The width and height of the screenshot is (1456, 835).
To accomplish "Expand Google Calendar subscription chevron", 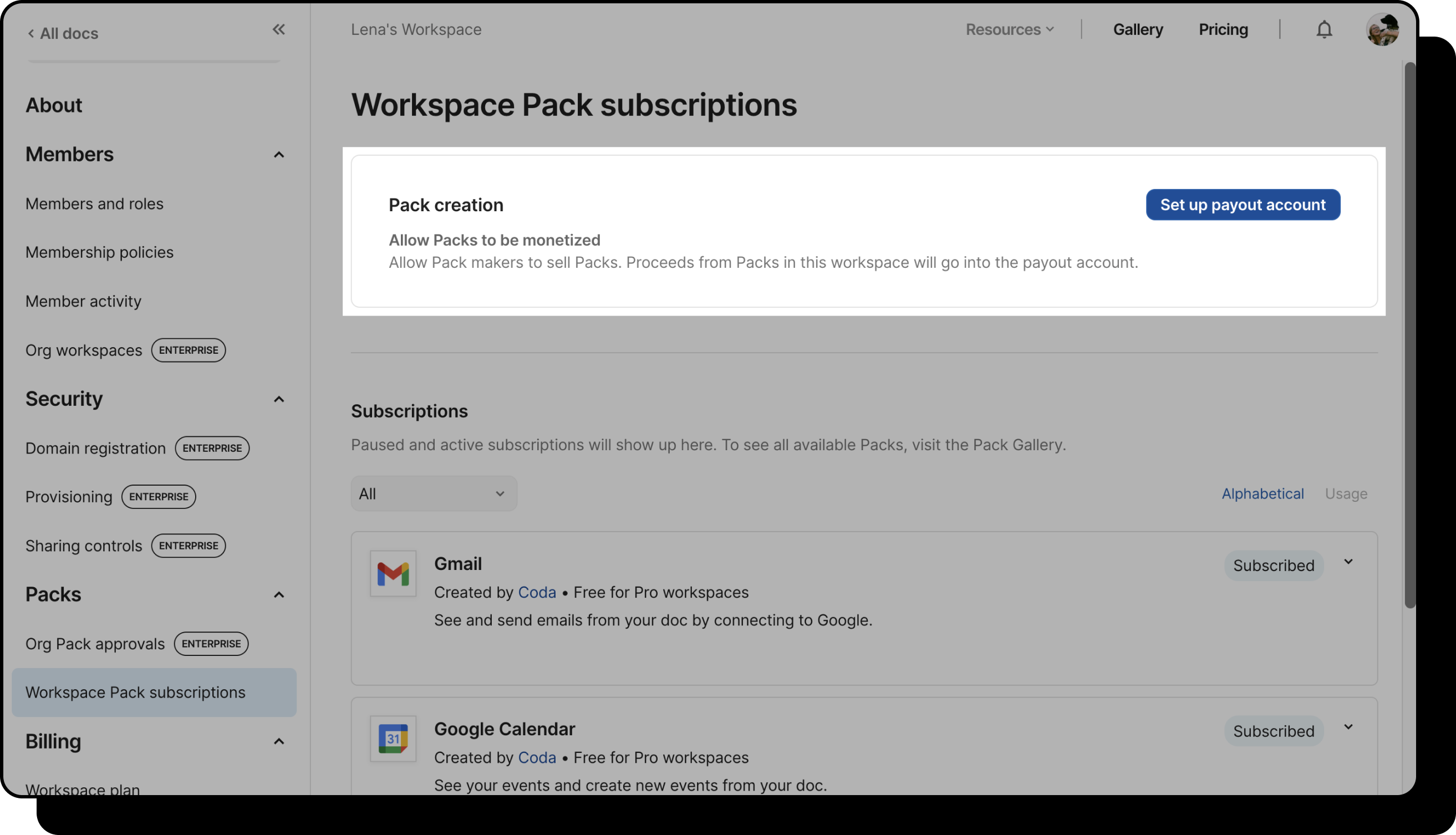I will point(1348,727).
